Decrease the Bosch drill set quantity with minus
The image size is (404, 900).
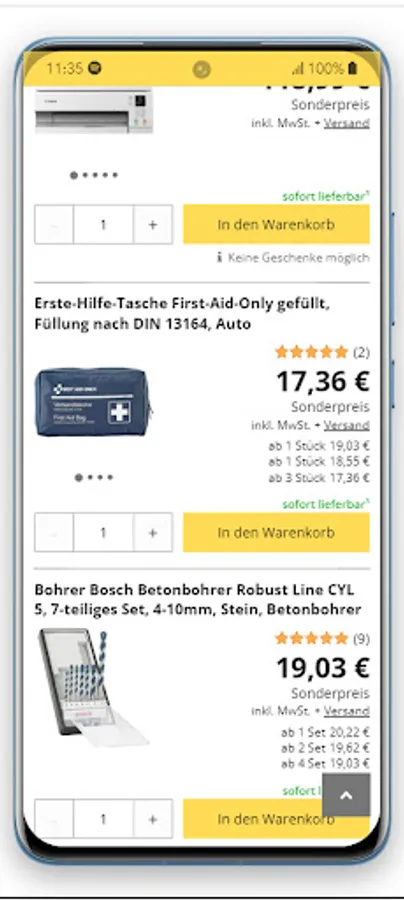pos(54,818)
